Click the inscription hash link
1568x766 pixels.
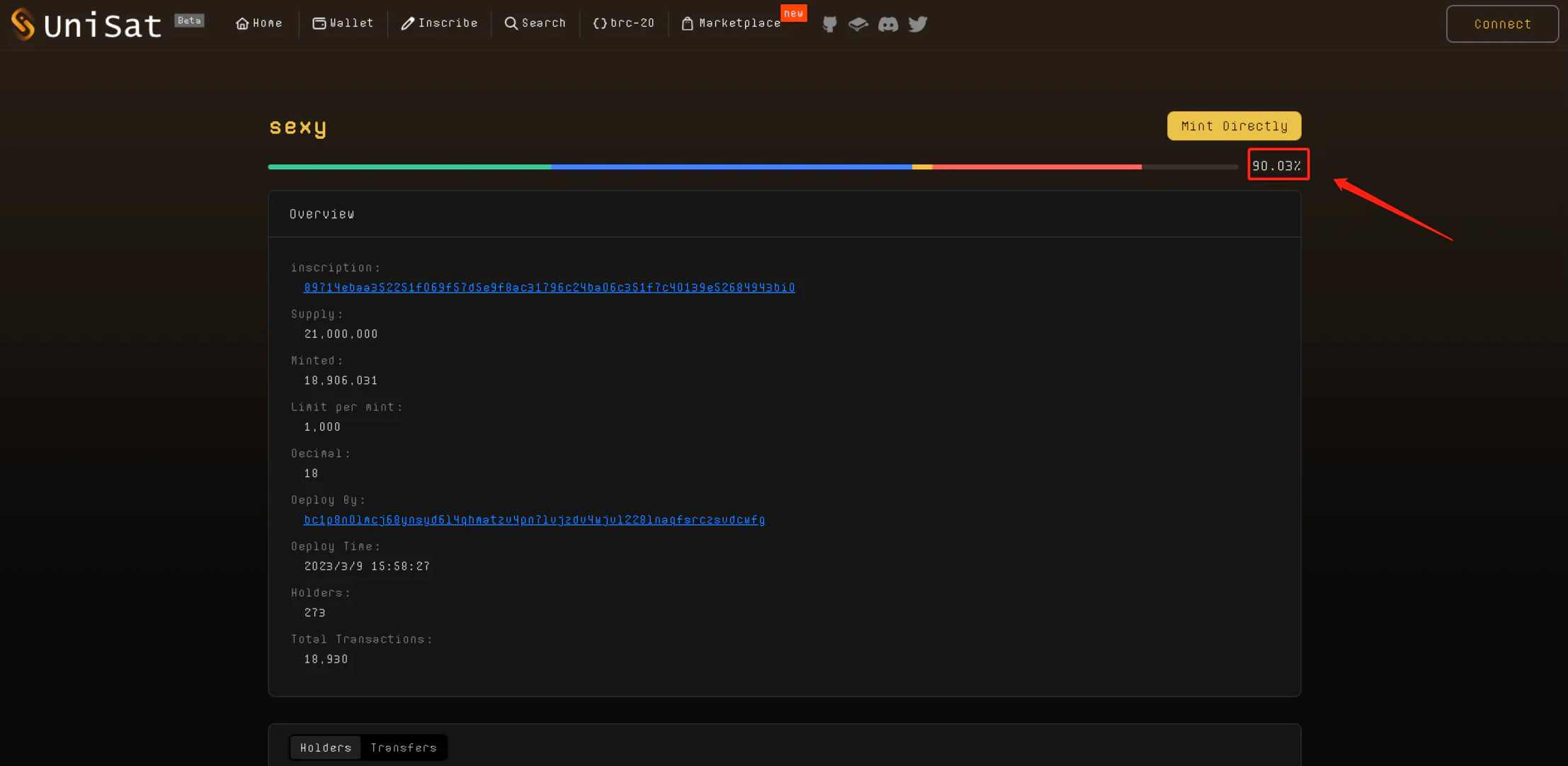[549, 288]
